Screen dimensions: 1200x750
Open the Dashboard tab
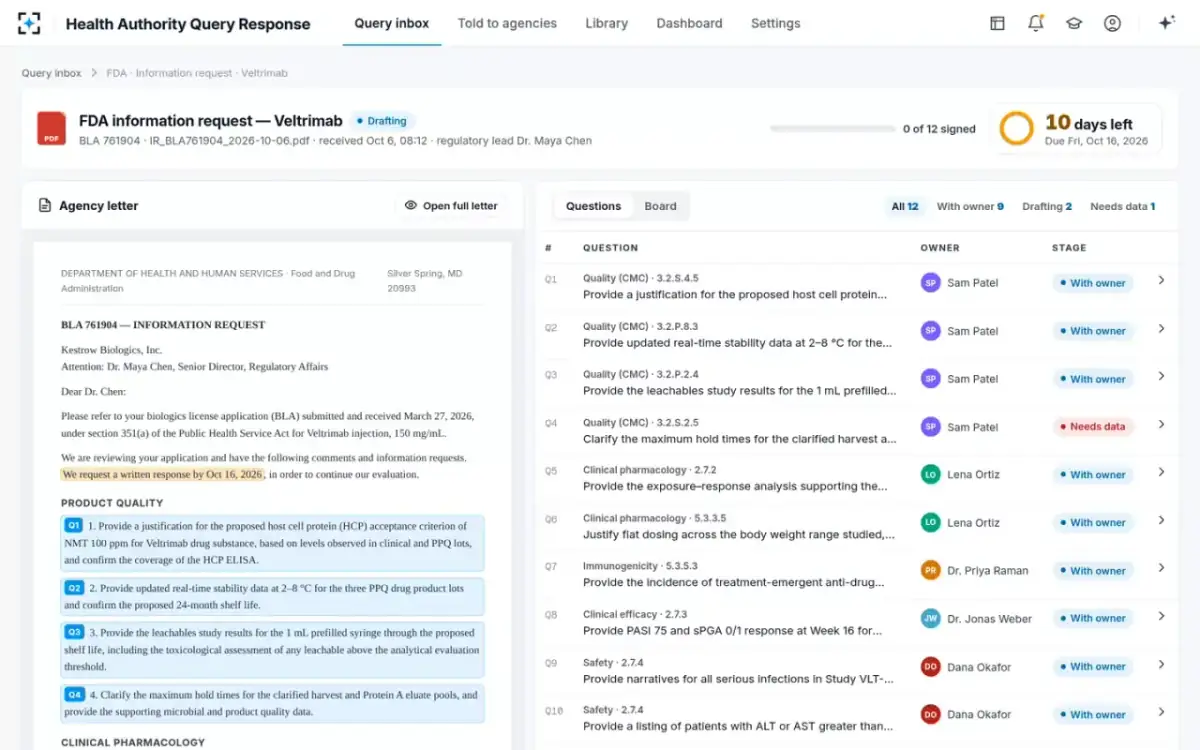[689, 23]
